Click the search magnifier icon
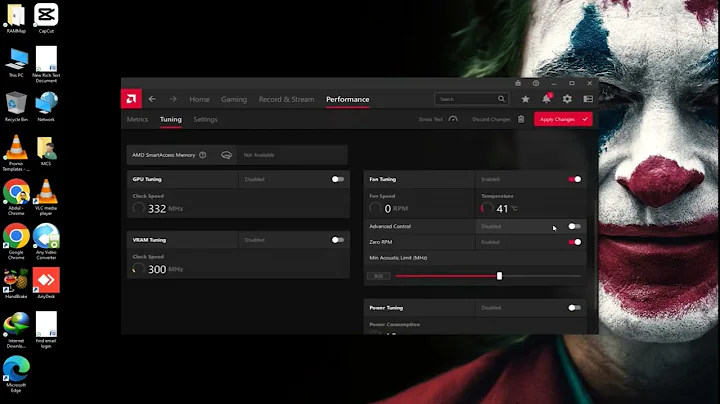 point(501,99)
